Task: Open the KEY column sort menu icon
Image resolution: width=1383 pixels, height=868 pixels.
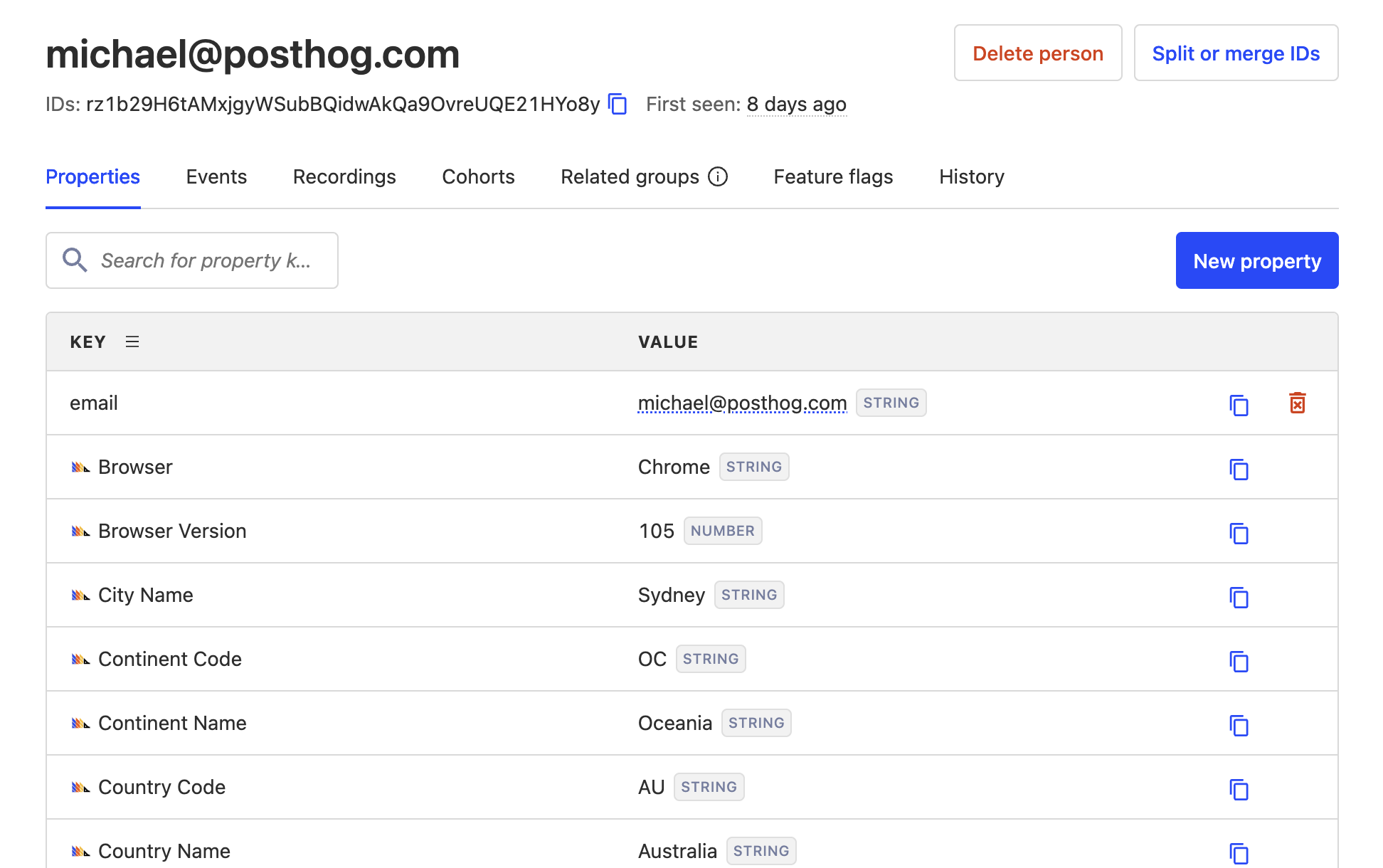Action: pyautogui.click(x=132, y=342)
